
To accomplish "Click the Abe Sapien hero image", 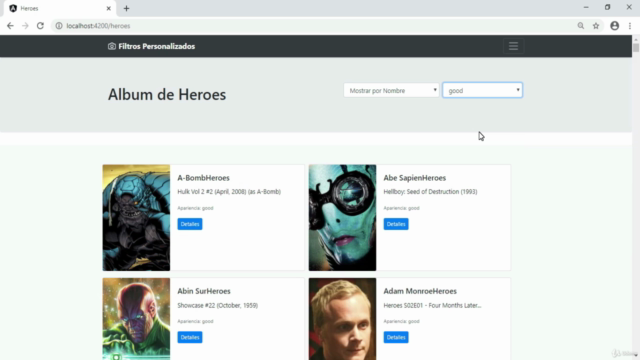I will tap(342, 218).
